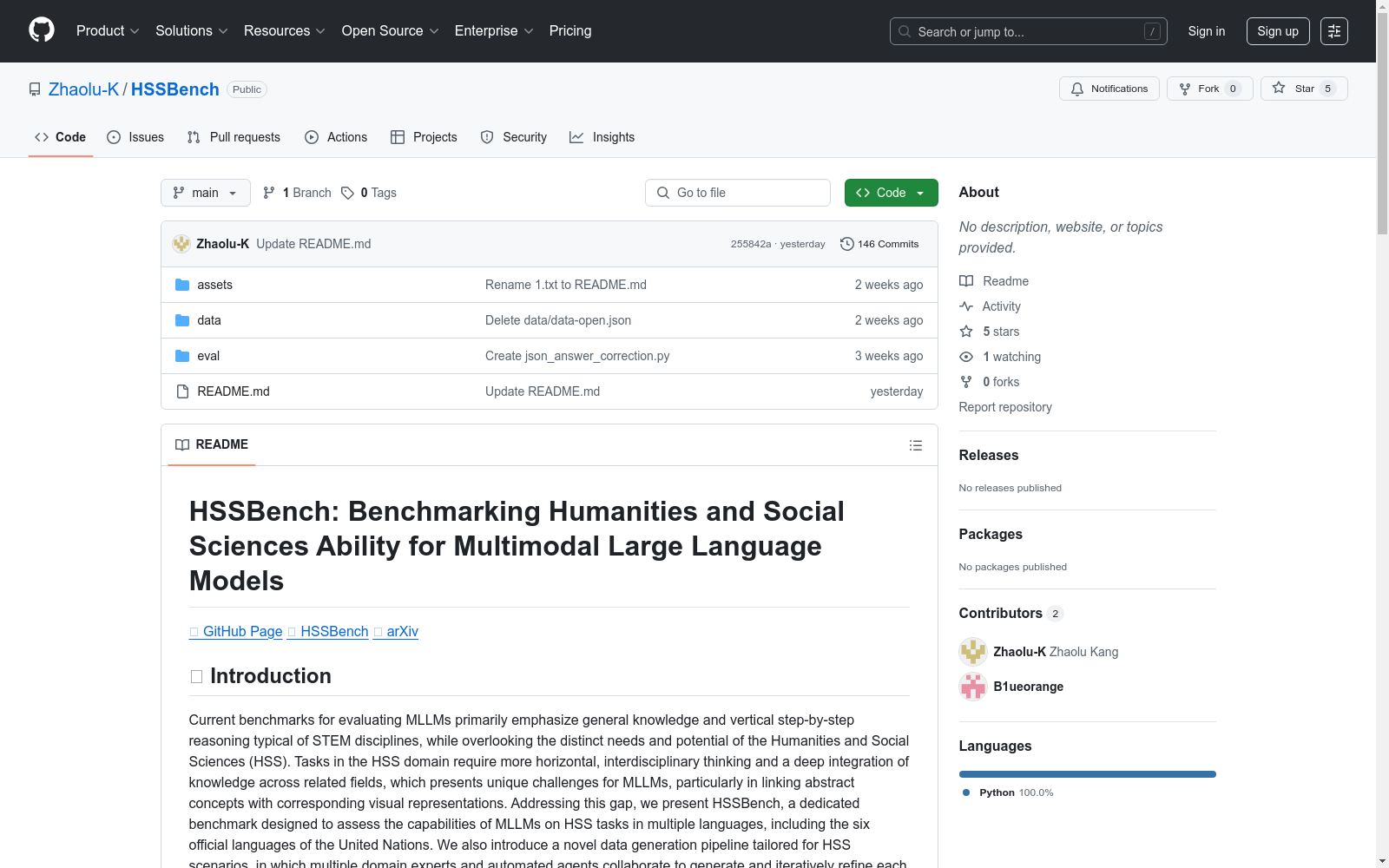Viewport: 1389px width, 868px height.
Task: Click the Readme book icon in About
Action: (x=966, y=281)
